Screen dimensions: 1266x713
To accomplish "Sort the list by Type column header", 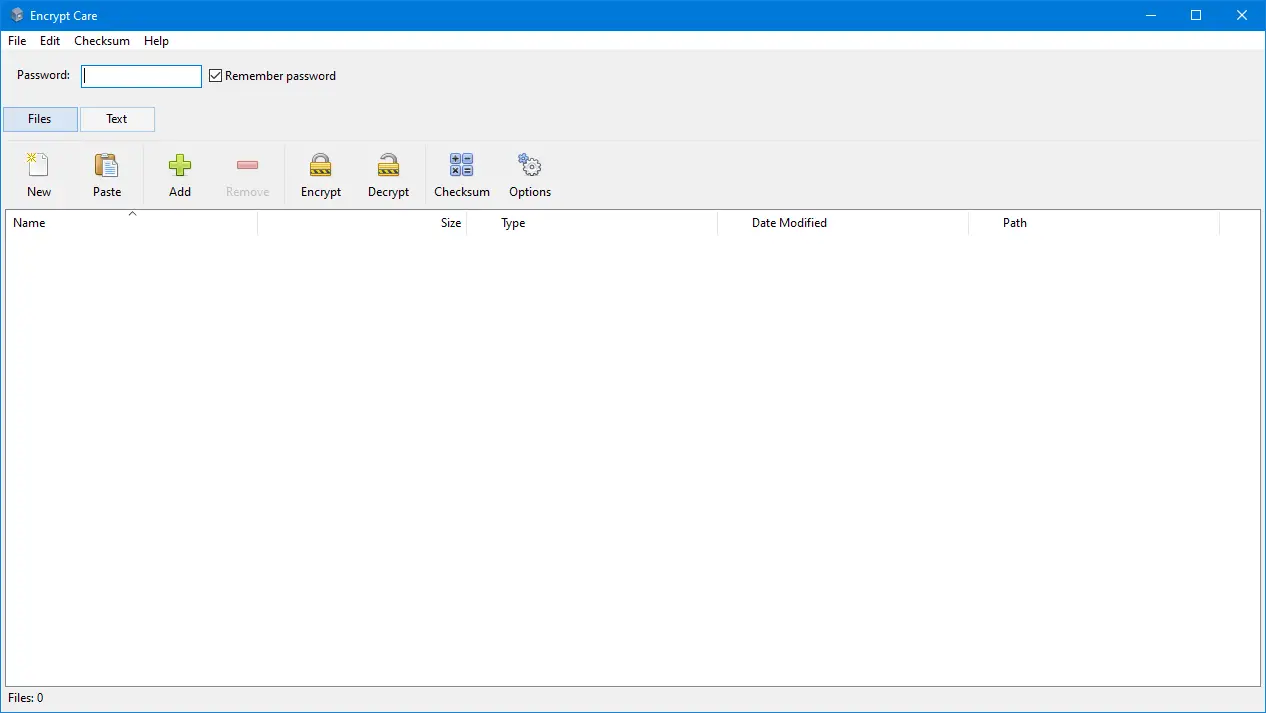I will (x=592, y=223).
